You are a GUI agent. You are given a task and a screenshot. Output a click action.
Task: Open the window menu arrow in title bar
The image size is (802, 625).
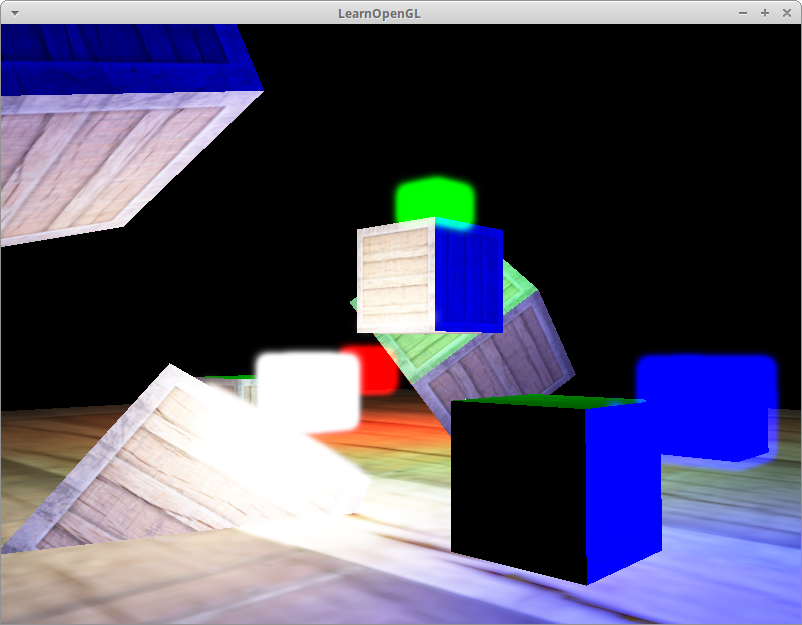click(14, 13)
